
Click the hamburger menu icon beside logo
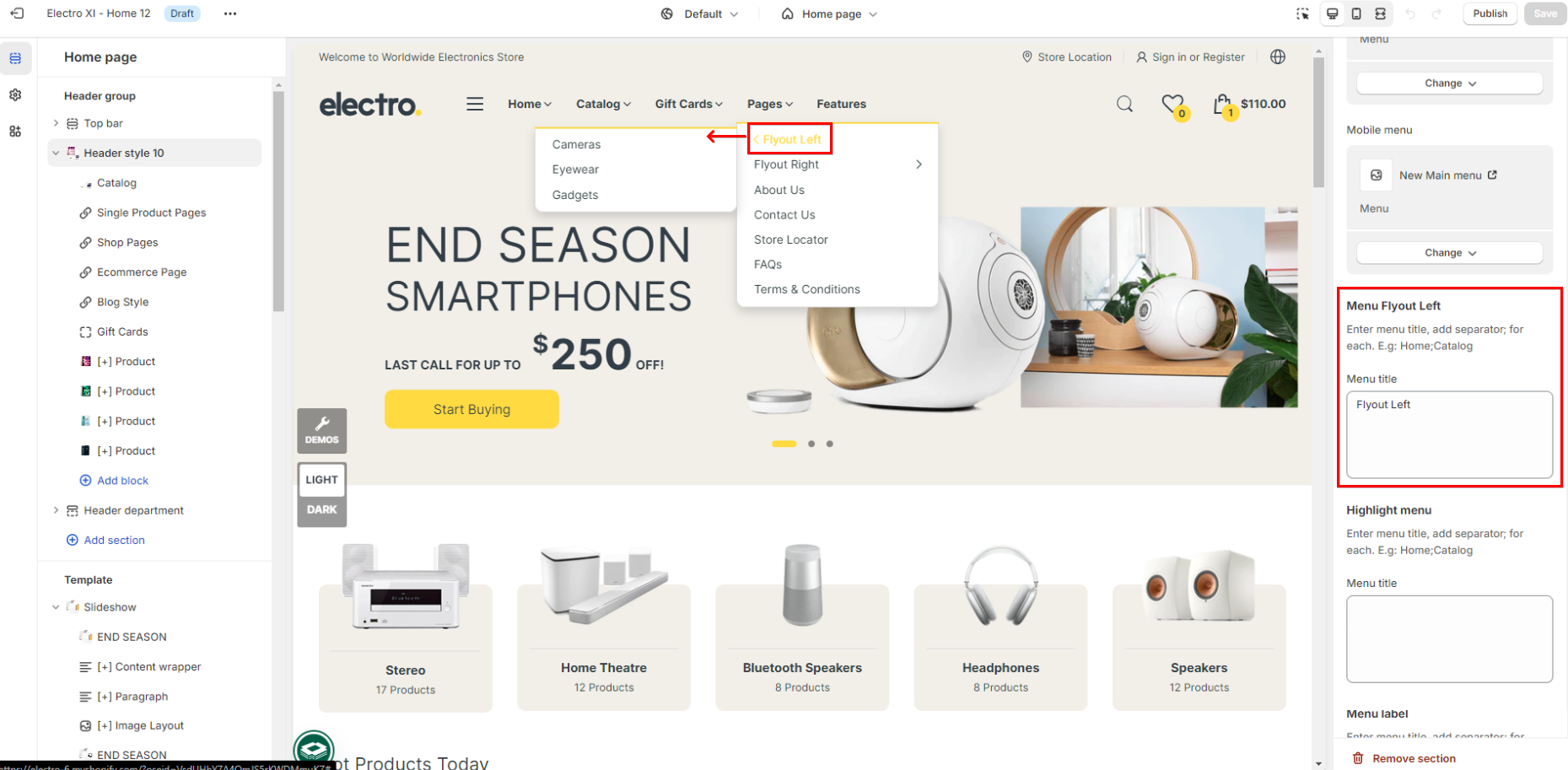tap(475, 104)
